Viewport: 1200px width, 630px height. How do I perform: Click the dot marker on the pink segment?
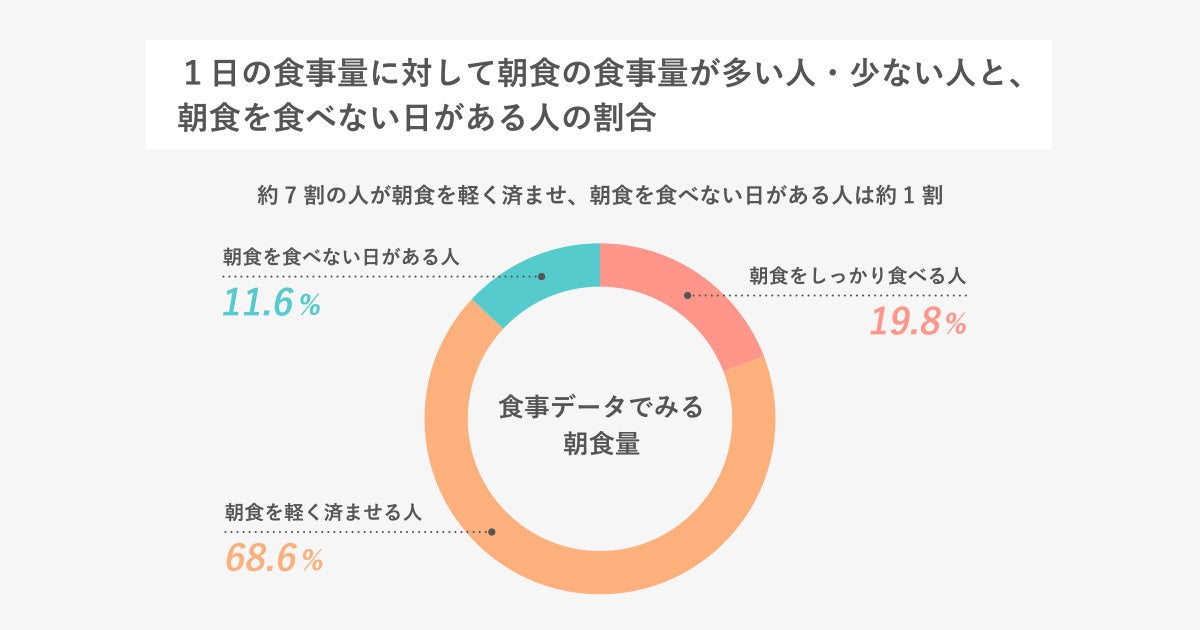[x=687, y=295]
